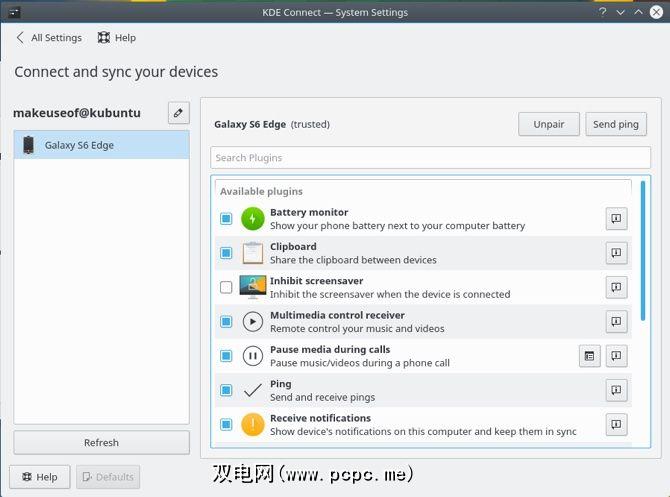Open the Help toolbar item

pyautogui.click(x=116, y=38)
